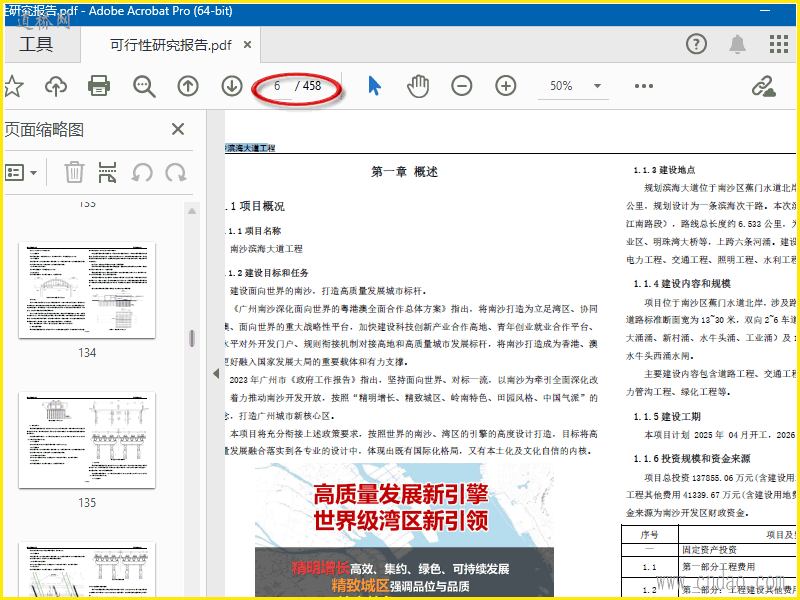Image resolution: width=800 pixels, height=600 pixels.
Task: Click heading 1.1.5 建设工期
Action: [x=667, y=417]
